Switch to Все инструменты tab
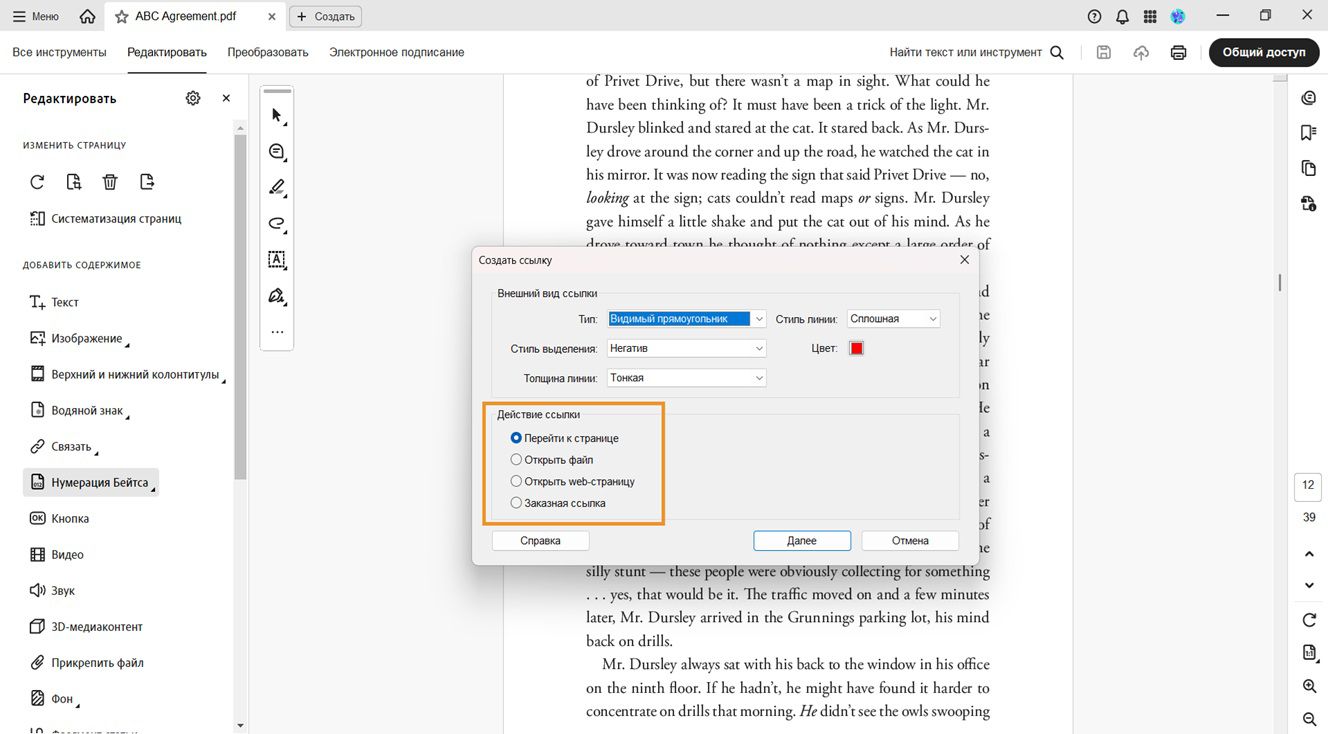This screenshot has width=1328, height=734. click(59, 52)
